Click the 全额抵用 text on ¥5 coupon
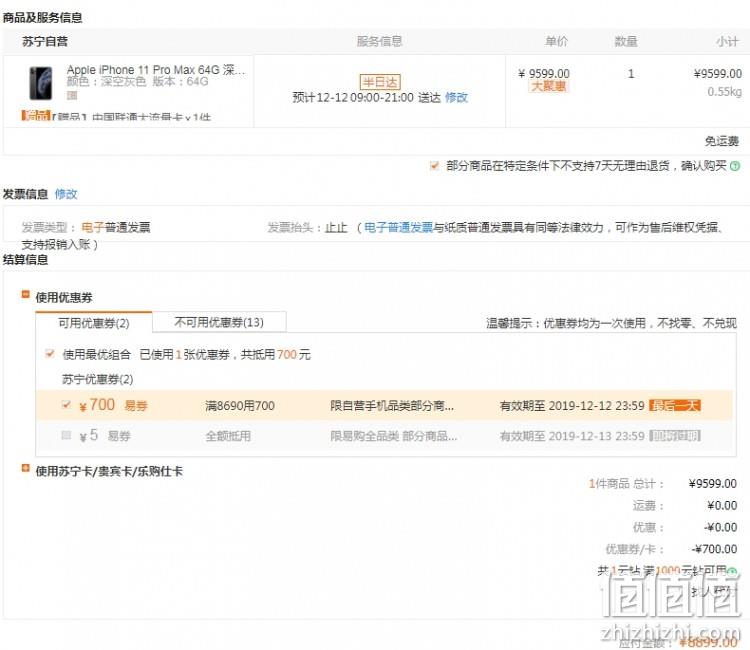 tap(228, 436)
